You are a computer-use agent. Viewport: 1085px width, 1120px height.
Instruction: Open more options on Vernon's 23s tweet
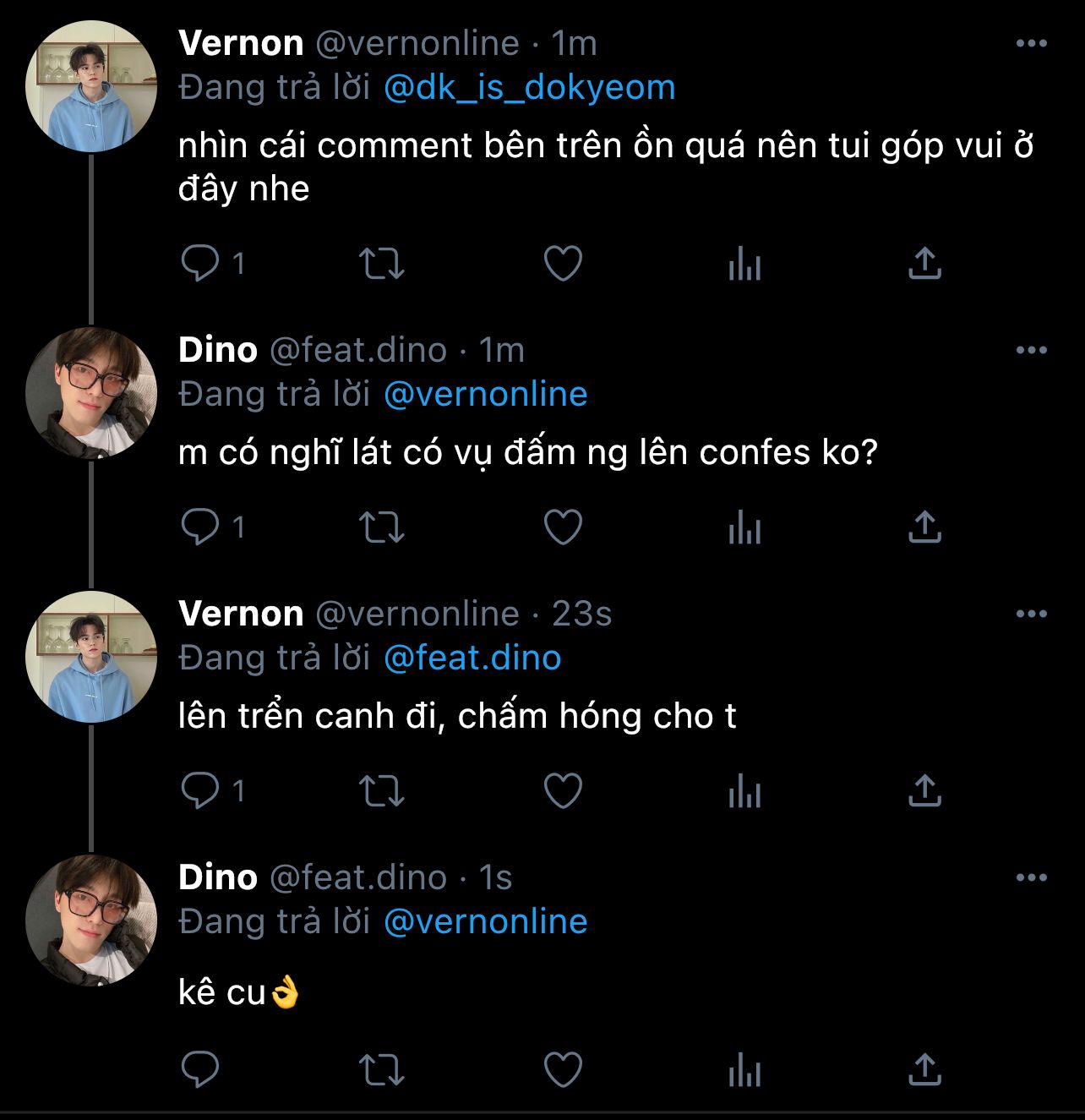(x=1031, y=615)
